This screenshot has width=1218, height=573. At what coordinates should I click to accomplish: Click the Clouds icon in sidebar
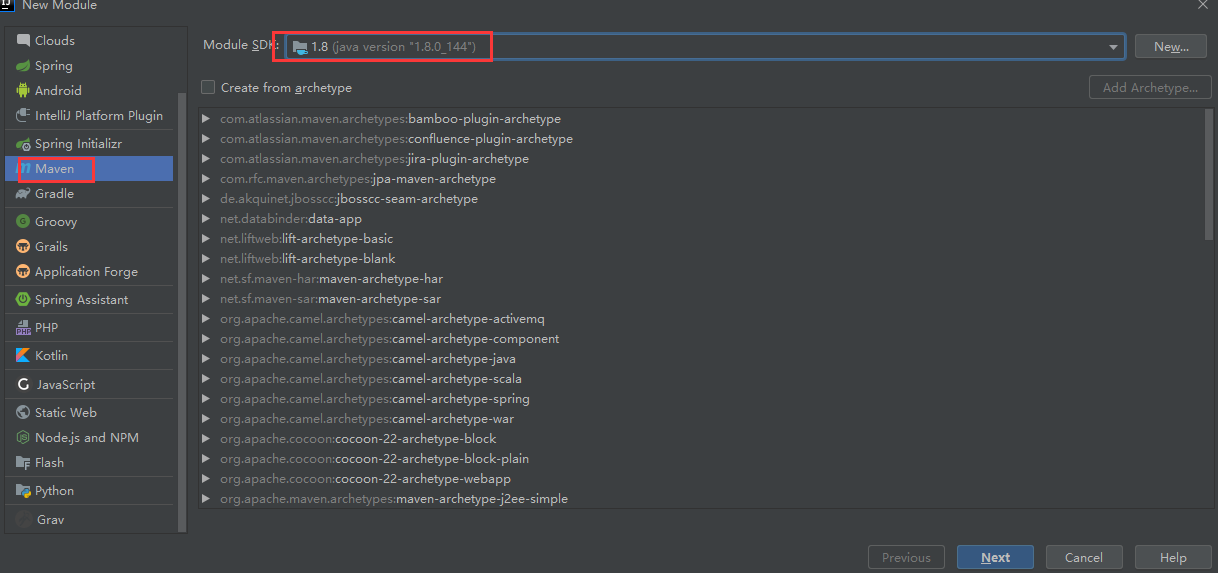pyautogui.click(x=24, y=41)
